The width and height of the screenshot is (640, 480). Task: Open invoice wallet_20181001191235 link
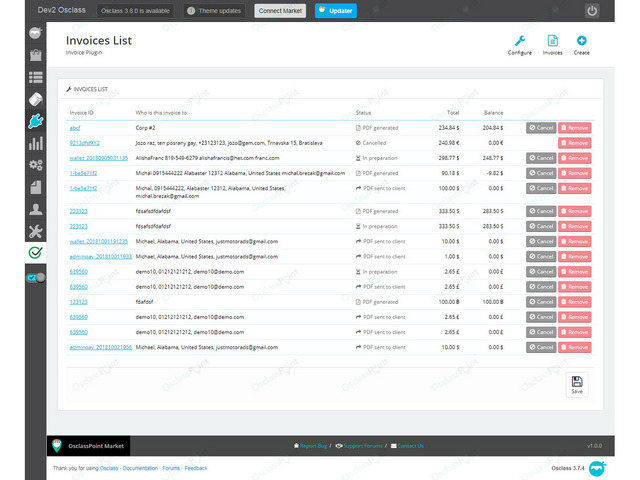point(98,242)
